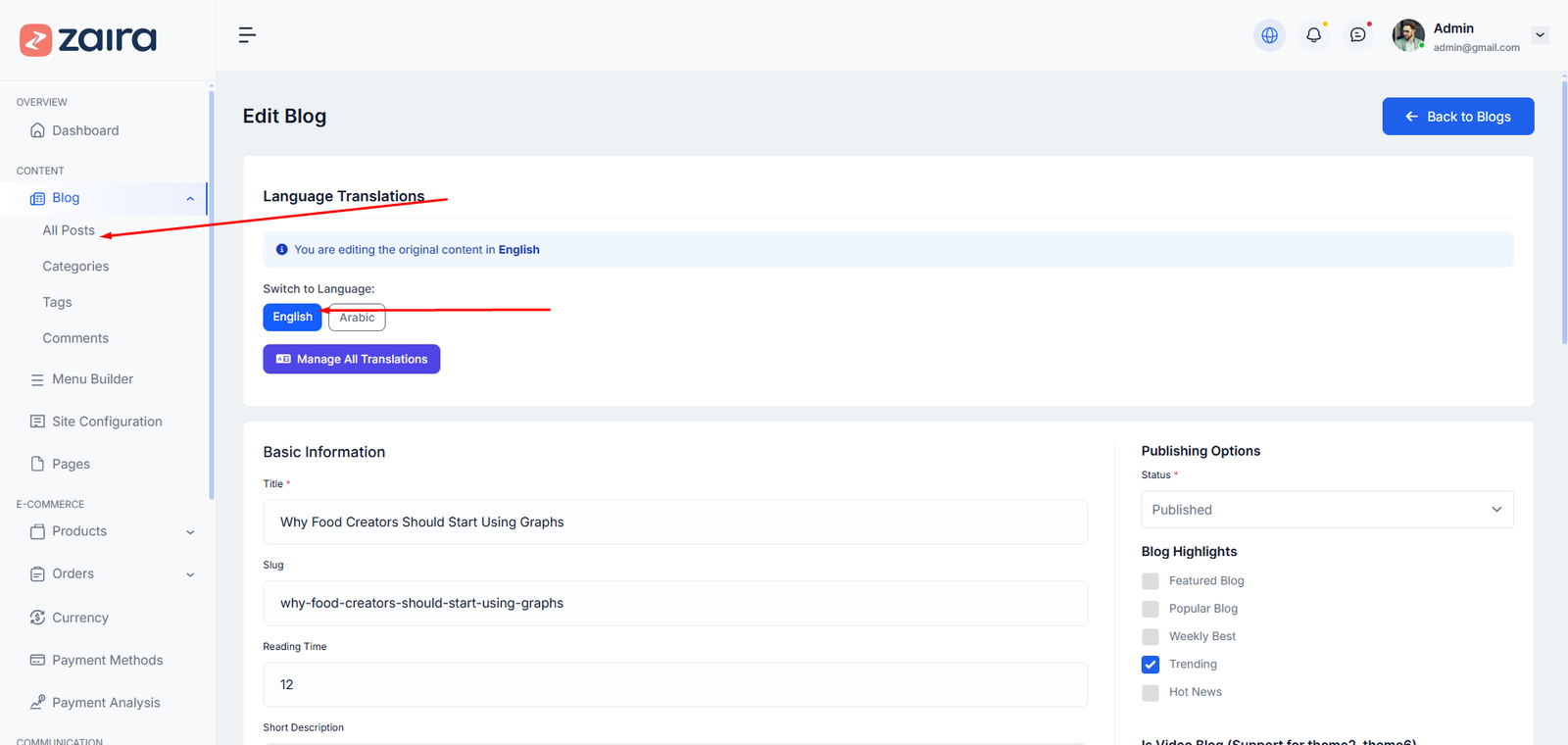This screenshot has width=1568, height=745.
Task: Open the globe language selector icon
Action: [x=1269, y=35]
